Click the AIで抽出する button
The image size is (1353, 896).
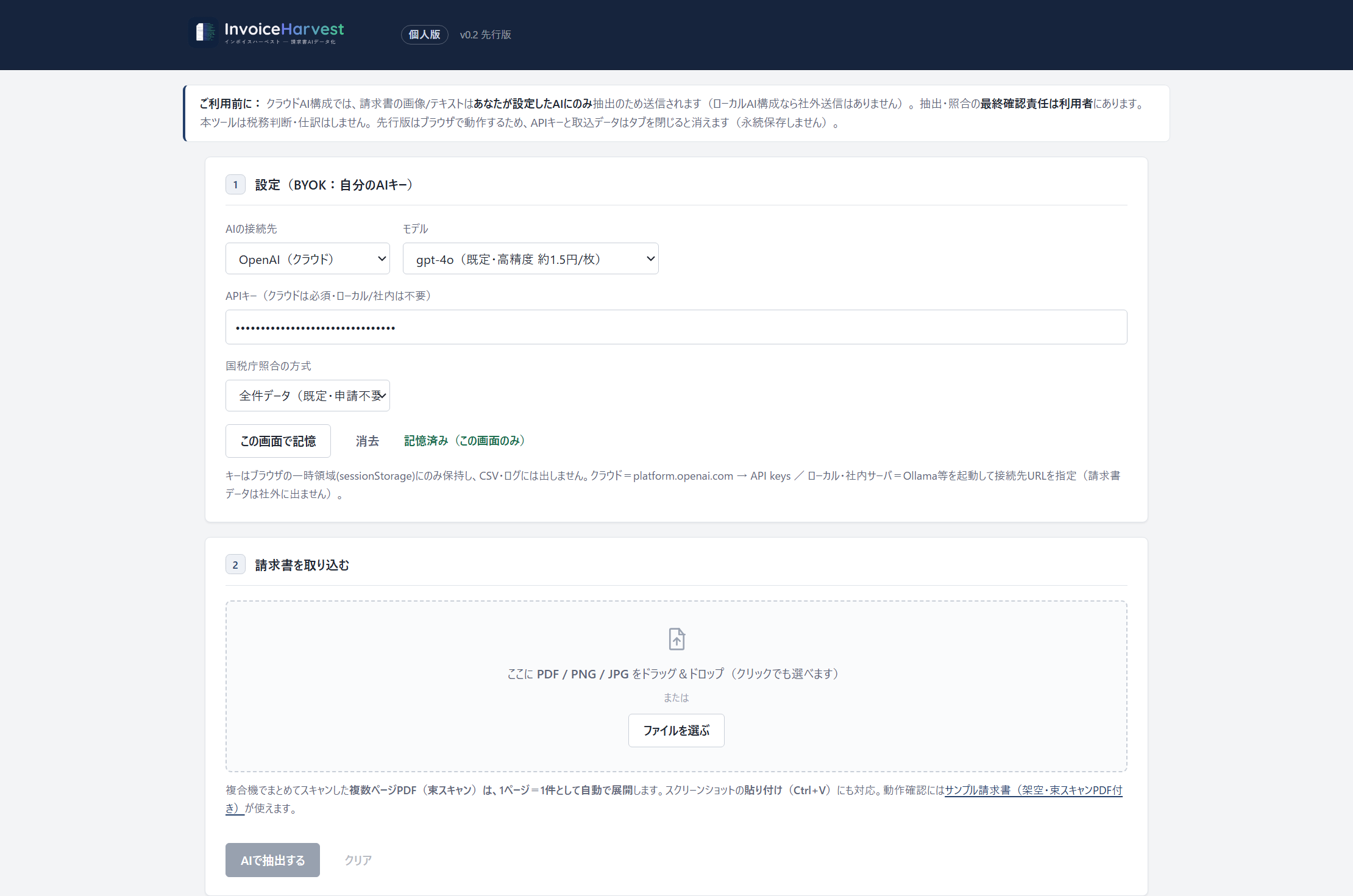coord(272,860)
